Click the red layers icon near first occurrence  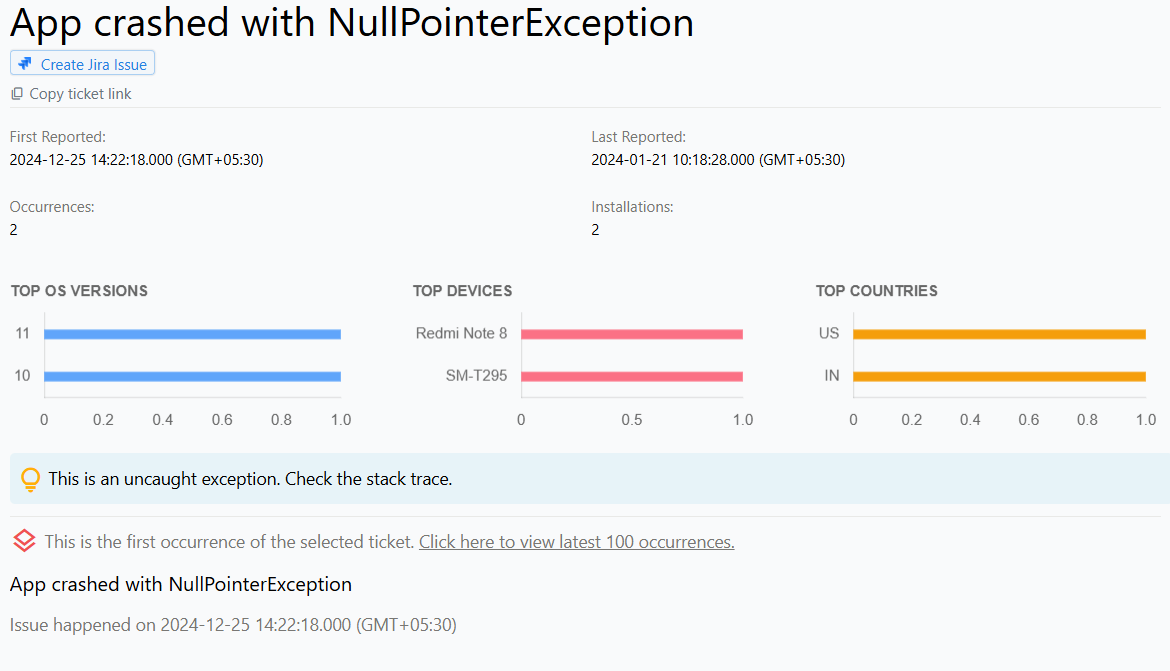(x=24, y=542)
